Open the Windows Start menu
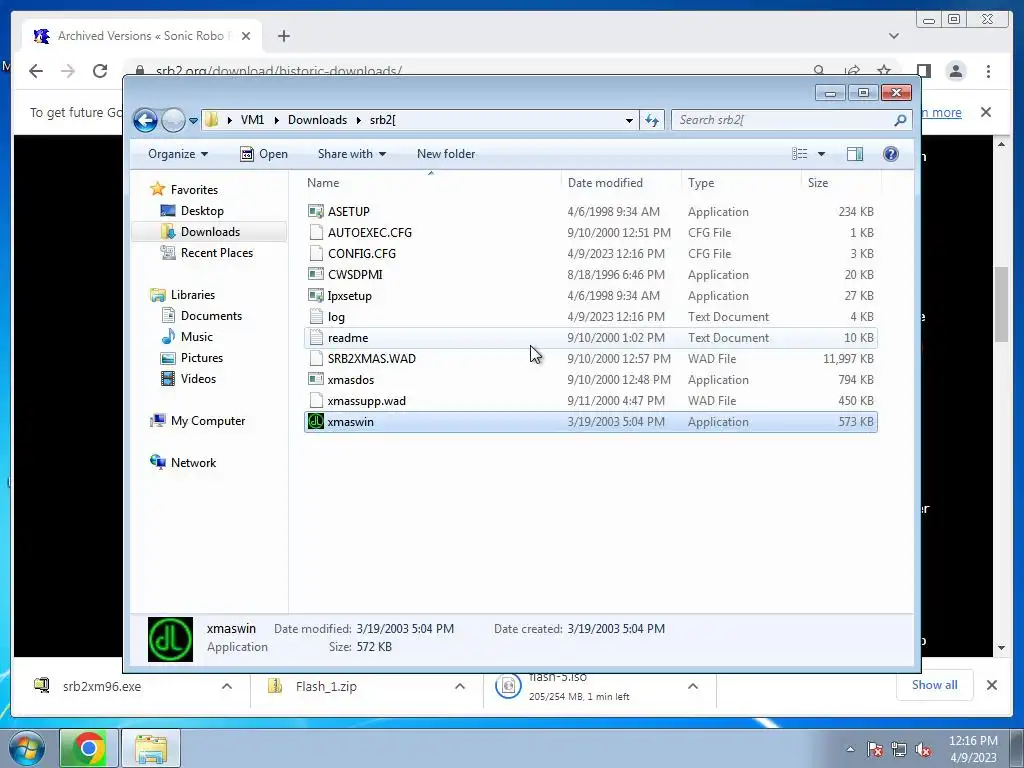Screen dimensions: 1024x768 pyautogui.click(x=25, y=748)
